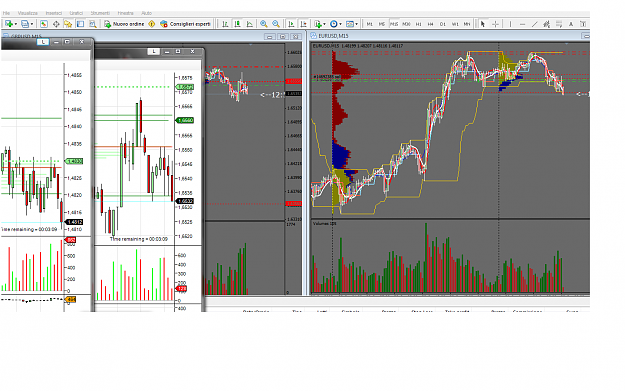Select the vertical line tool
This screenshot has width=625, height=391.
(x=510, y=24)
